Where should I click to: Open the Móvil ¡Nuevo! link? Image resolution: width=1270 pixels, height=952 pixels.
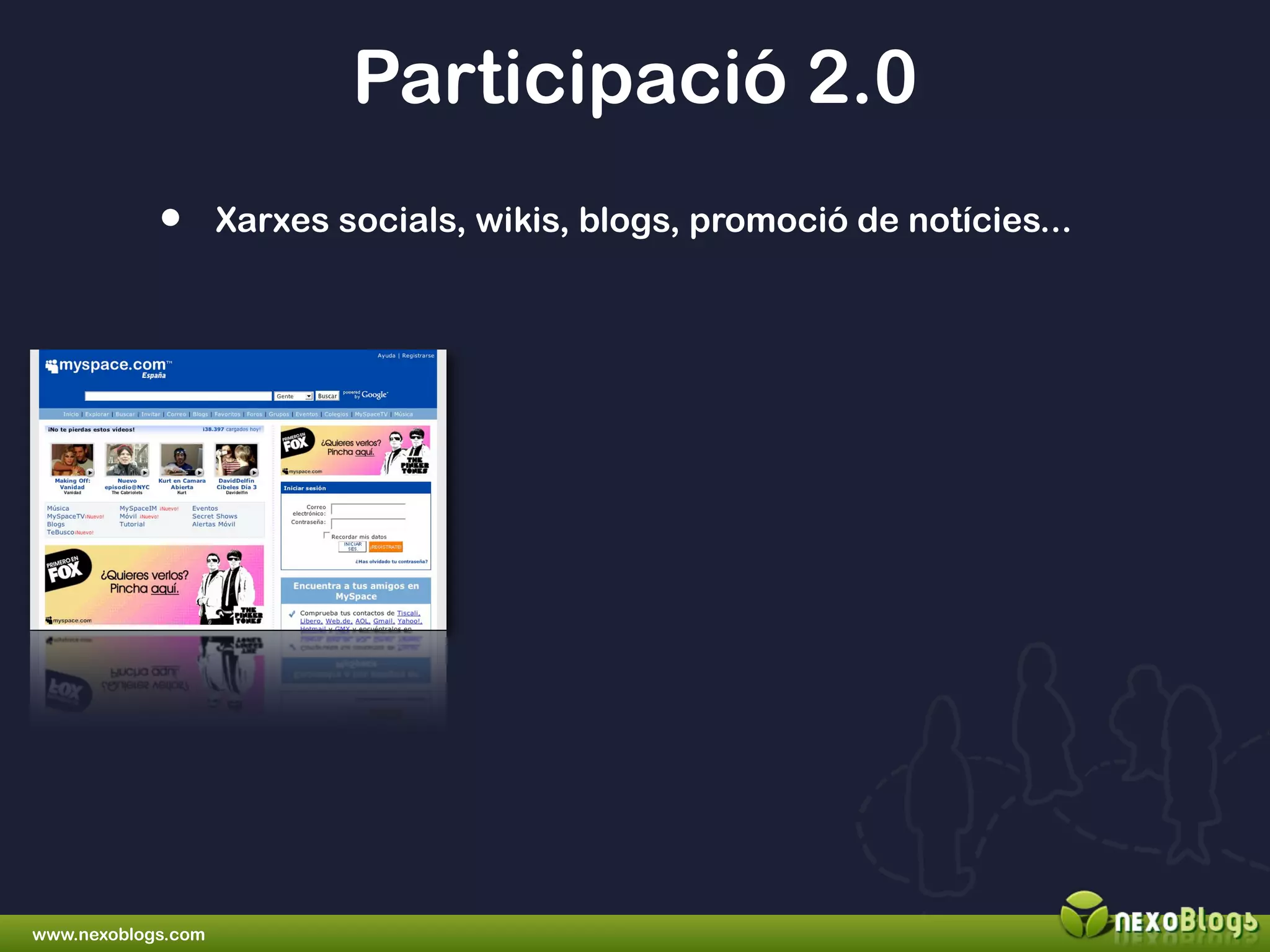[139, 516]
